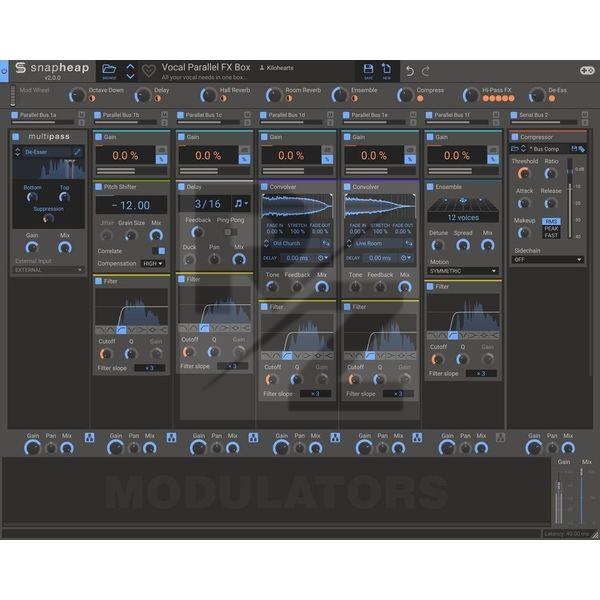Image resolution: width=600 pixels, height=600 pixels.
Task: Click the Old Church convolver swap icon
Action: click(326, 243)
